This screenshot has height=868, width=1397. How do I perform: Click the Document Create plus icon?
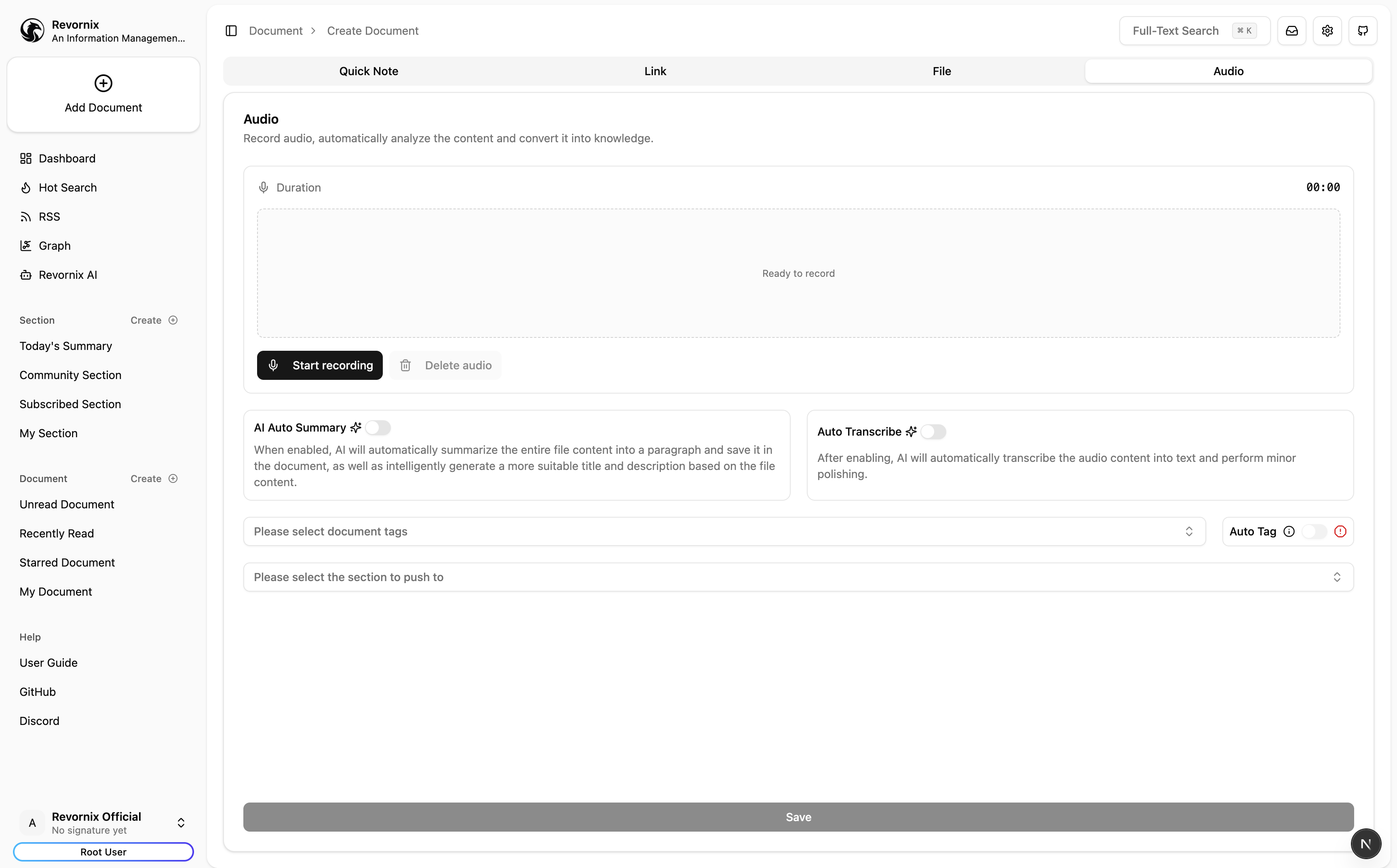click(x=173, y=479)
